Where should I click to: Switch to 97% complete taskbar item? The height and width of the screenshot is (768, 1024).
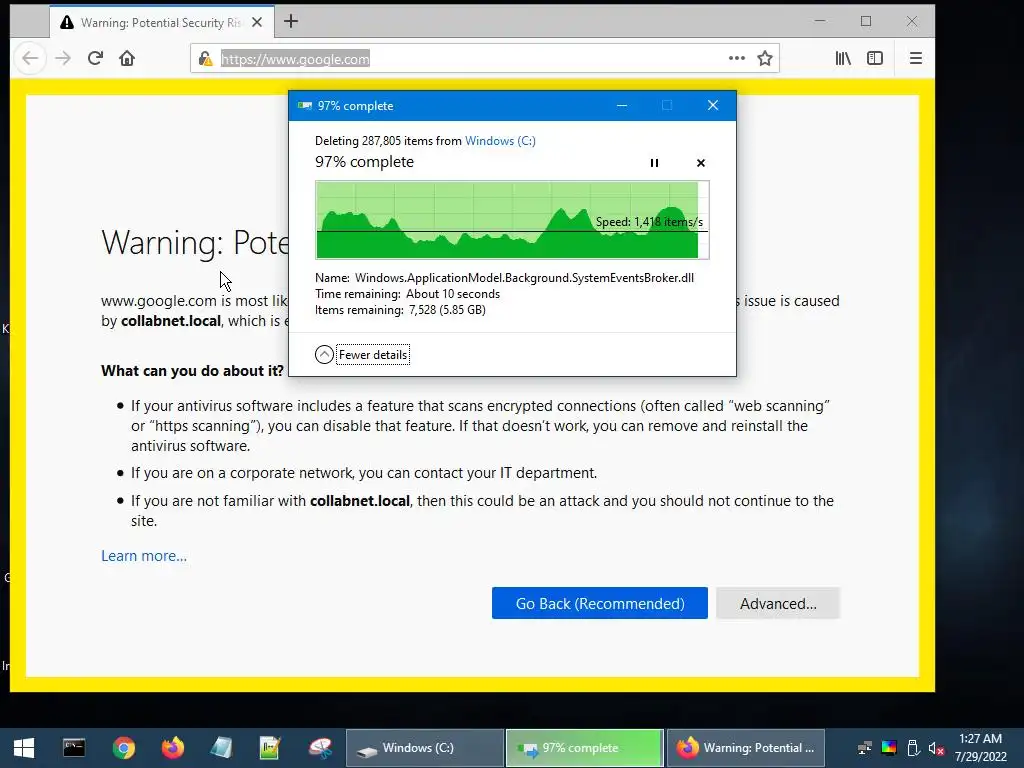tap(584, 748)
